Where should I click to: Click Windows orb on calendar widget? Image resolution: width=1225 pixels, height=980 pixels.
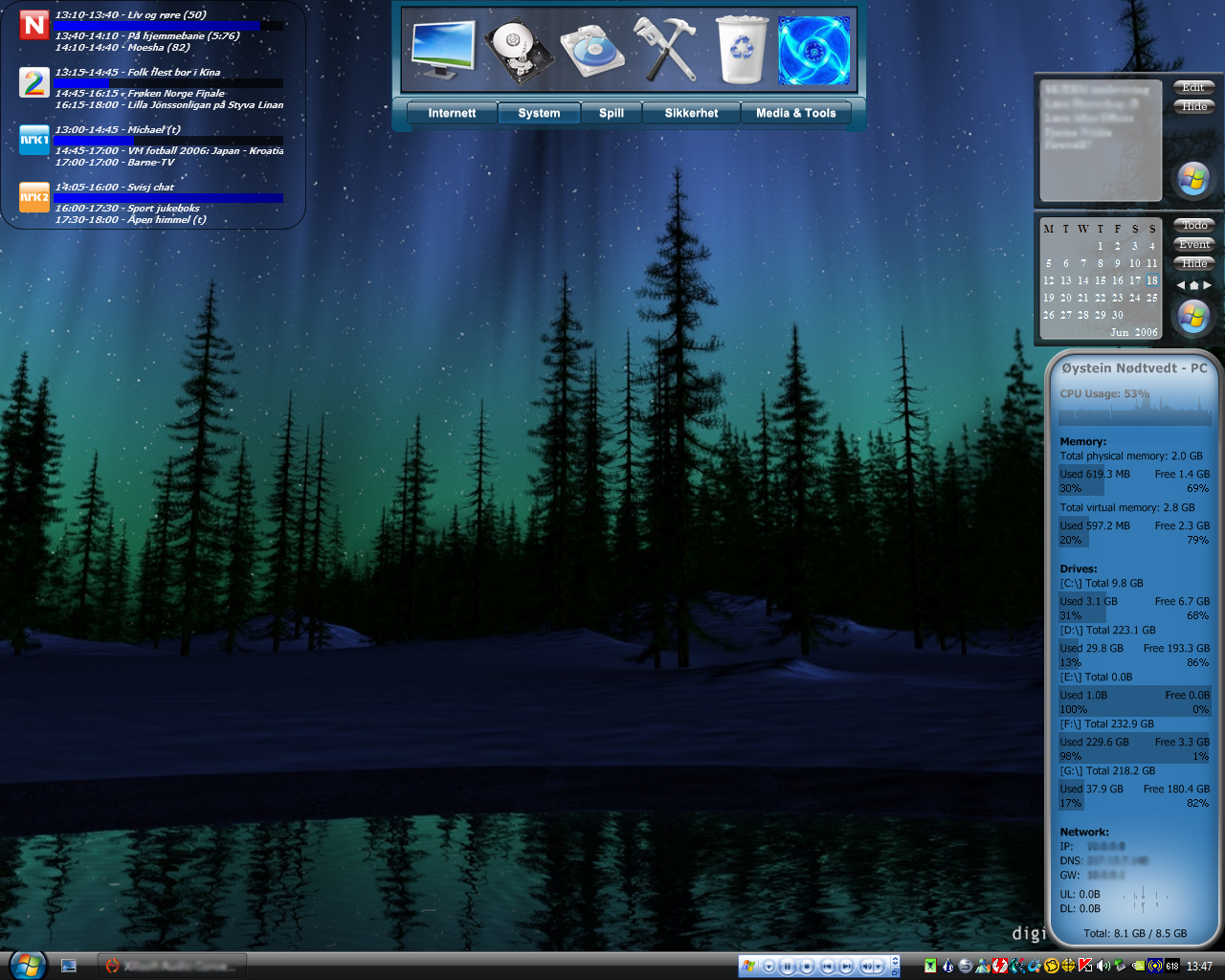[1193, 317]
